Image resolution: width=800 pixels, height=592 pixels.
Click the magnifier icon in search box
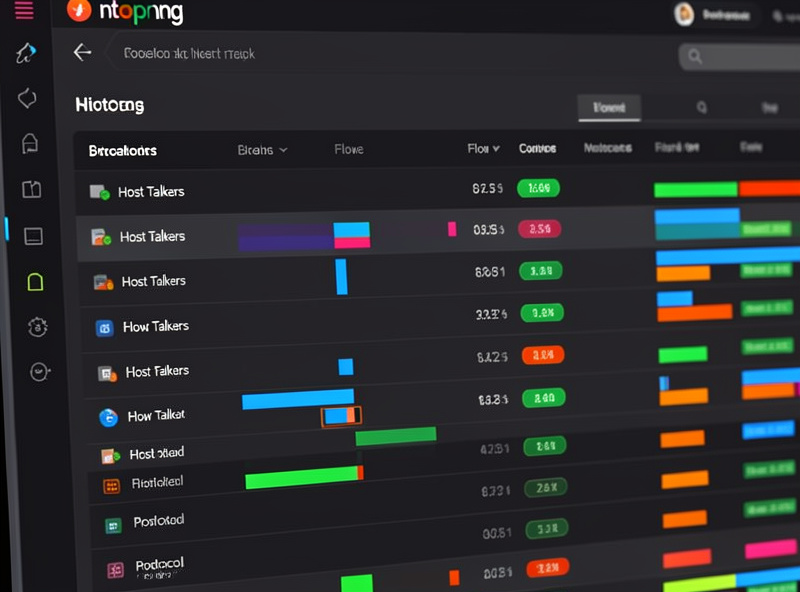pos(694,56)
